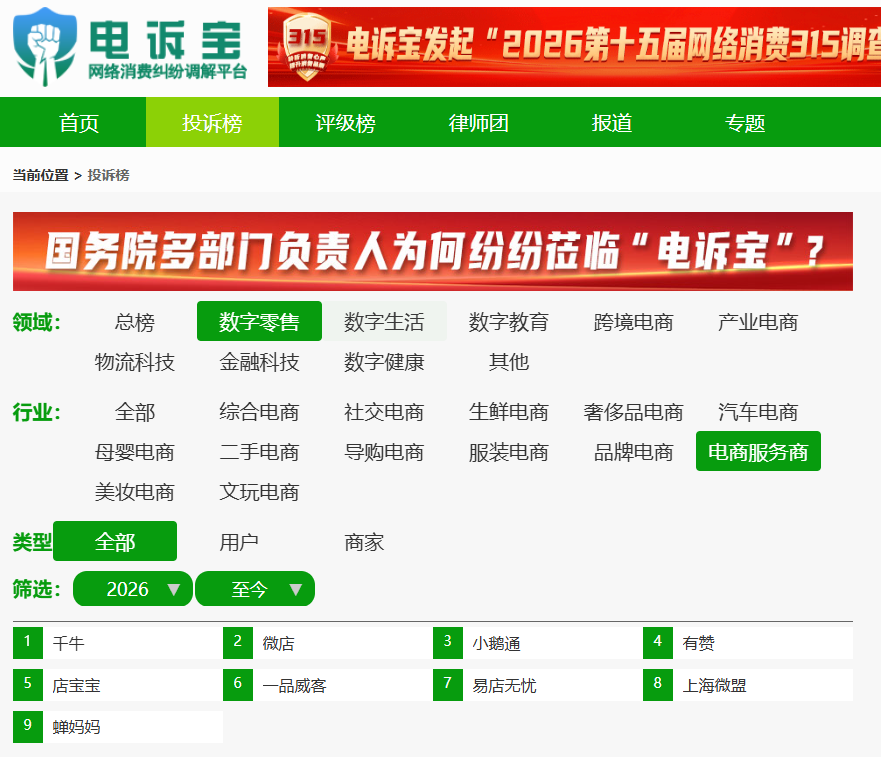The image size is (881, 757).
Task: Filter by 社交电商 industry
Action: coord(384,412)
